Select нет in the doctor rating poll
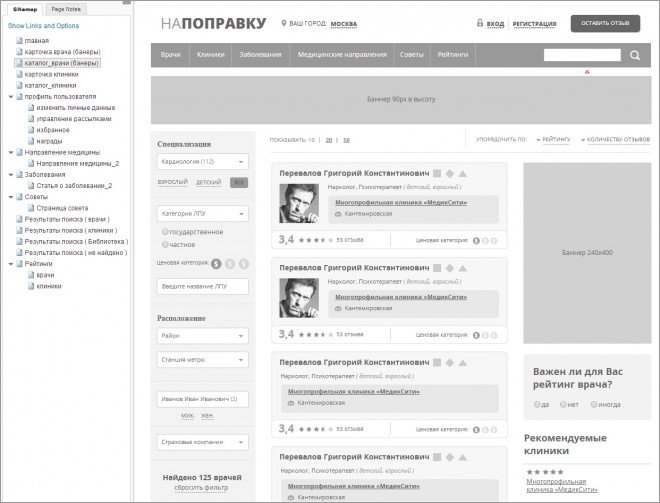This screenshot has width=660, height=503. pos(563,405)
